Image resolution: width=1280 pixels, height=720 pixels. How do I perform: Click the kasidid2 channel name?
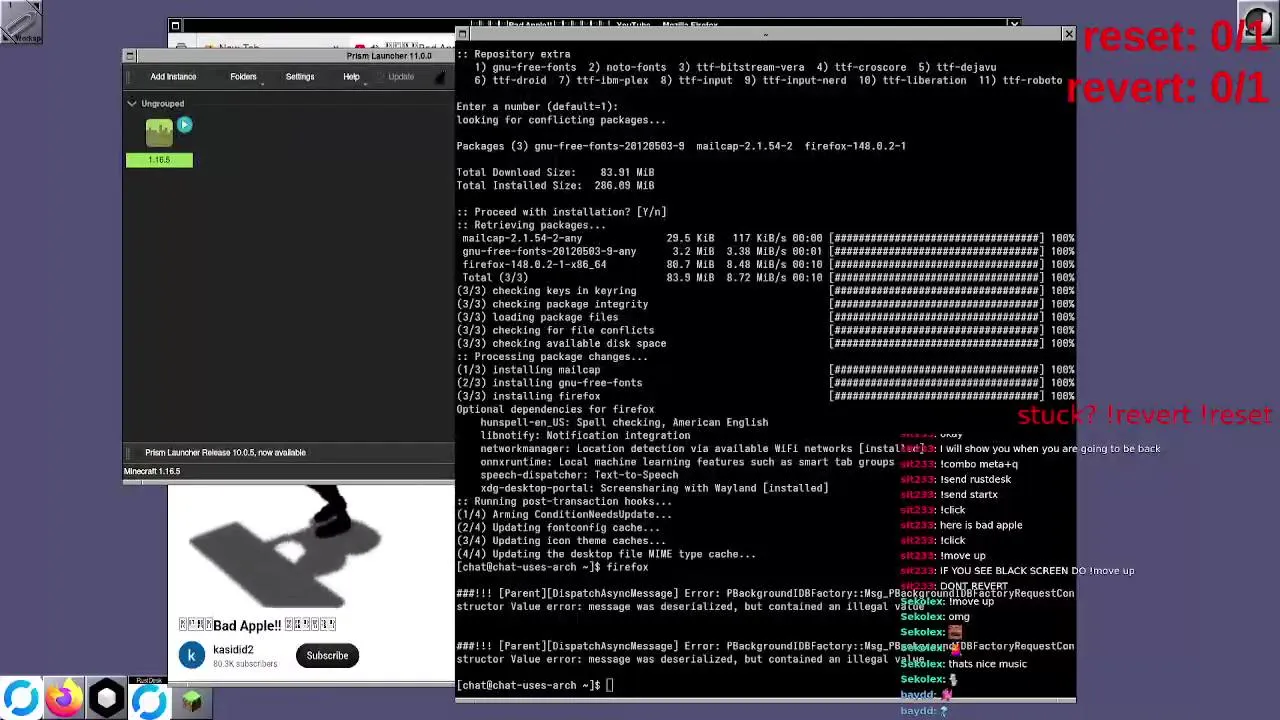coord(233,649)
